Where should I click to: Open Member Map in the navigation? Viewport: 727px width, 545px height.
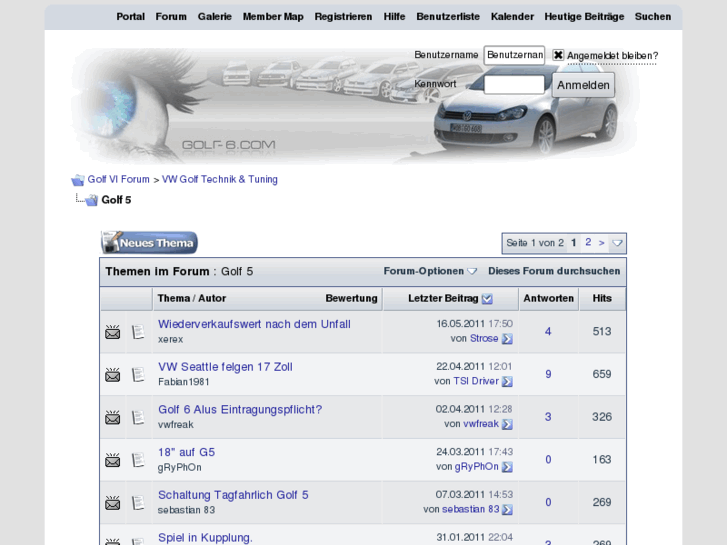(x=273, y=17)
